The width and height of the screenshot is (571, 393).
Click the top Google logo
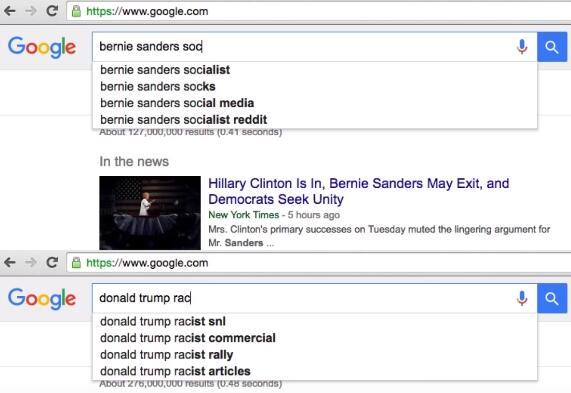tap(42, 47)
